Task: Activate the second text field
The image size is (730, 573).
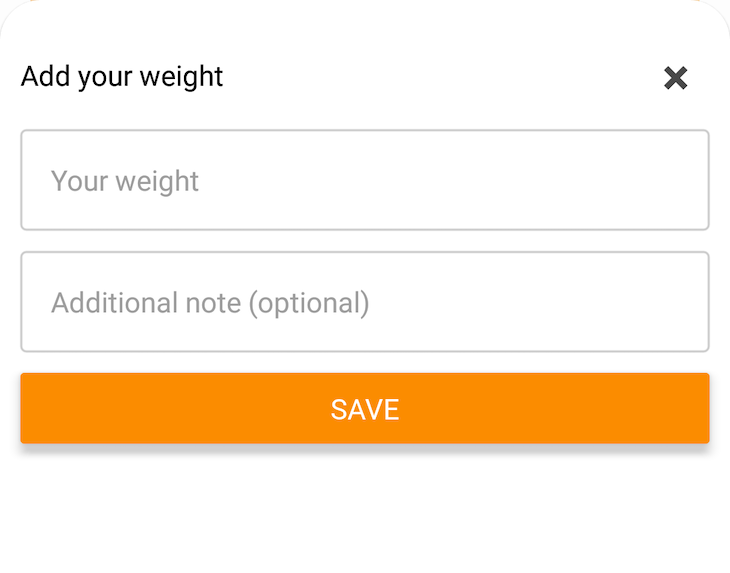Action: (365, 302)
